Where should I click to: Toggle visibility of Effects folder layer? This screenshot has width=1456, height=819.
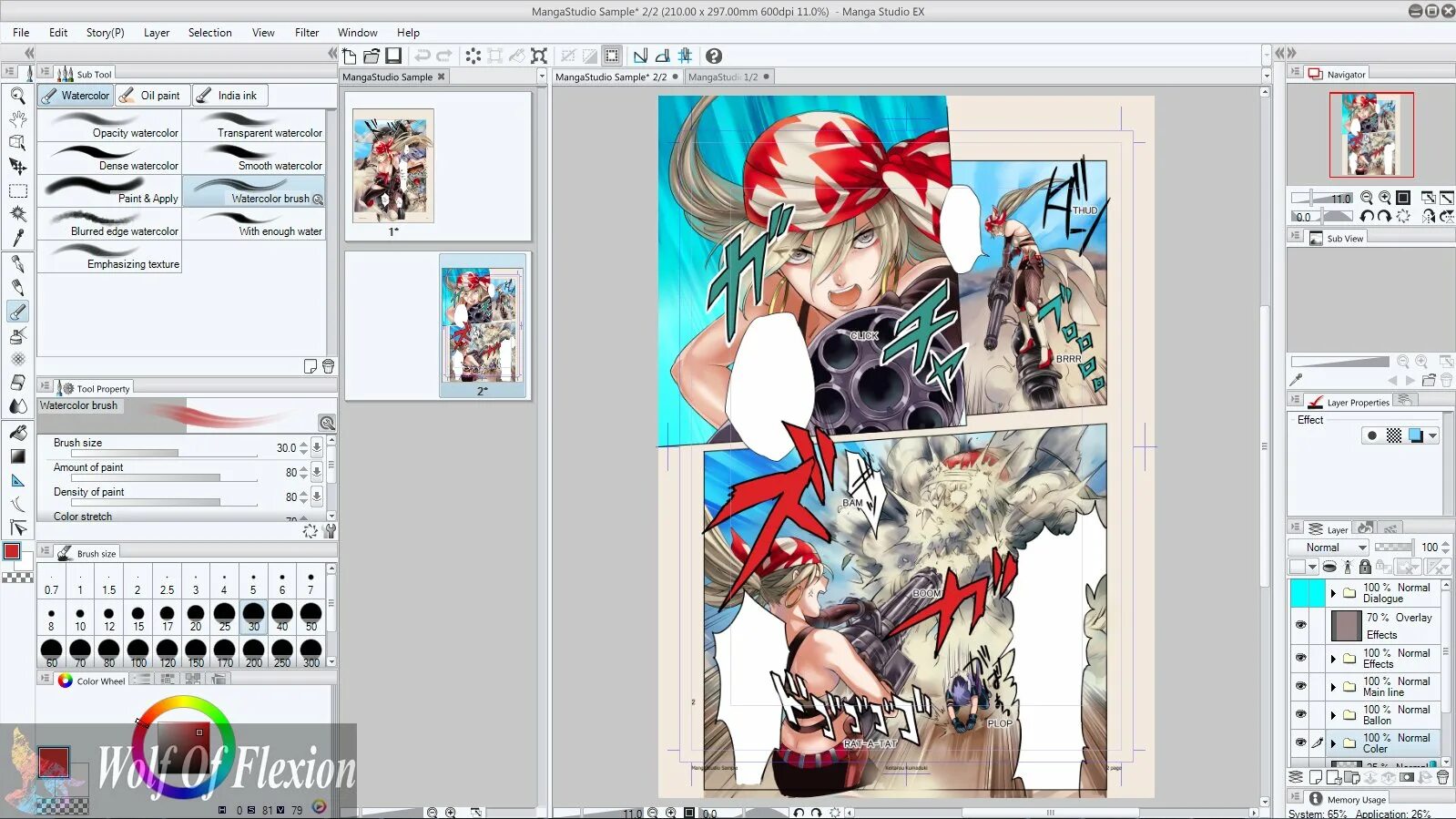pos(1300,658)
